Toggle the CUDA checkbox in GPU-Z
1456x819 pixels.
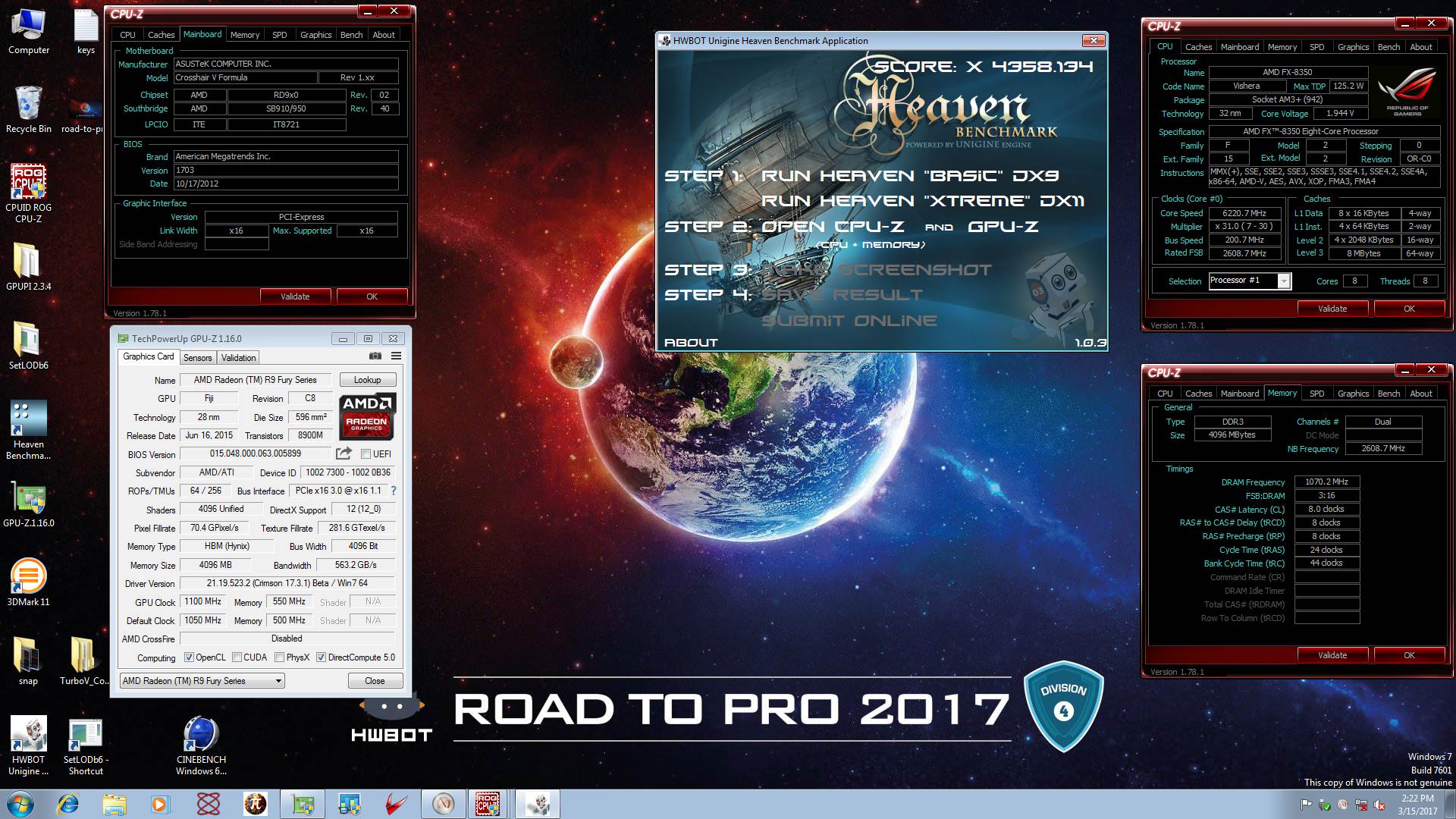click(x=237, y=657)
